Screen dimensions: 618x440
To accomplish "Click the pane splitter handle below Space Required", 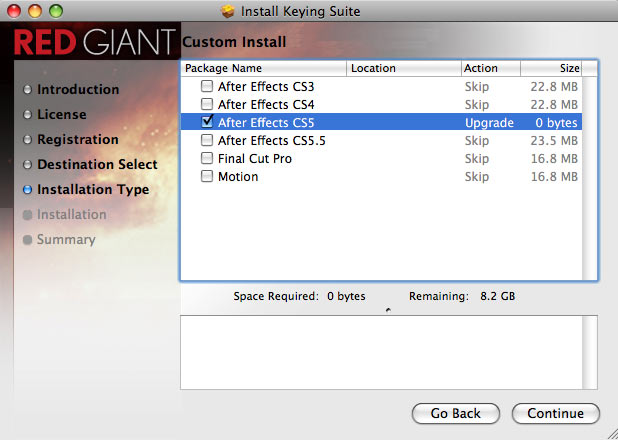I will [388, 310].
